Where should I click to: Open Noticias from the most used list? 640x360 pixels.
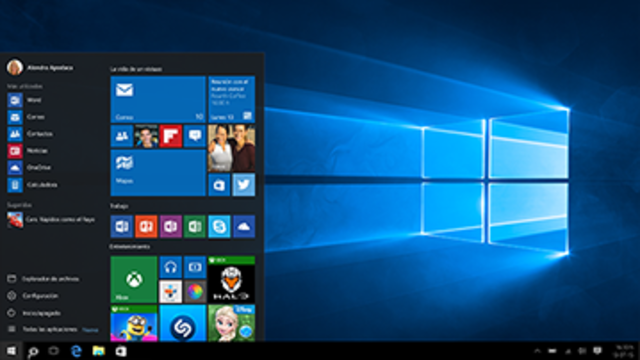tap(52, 151)
